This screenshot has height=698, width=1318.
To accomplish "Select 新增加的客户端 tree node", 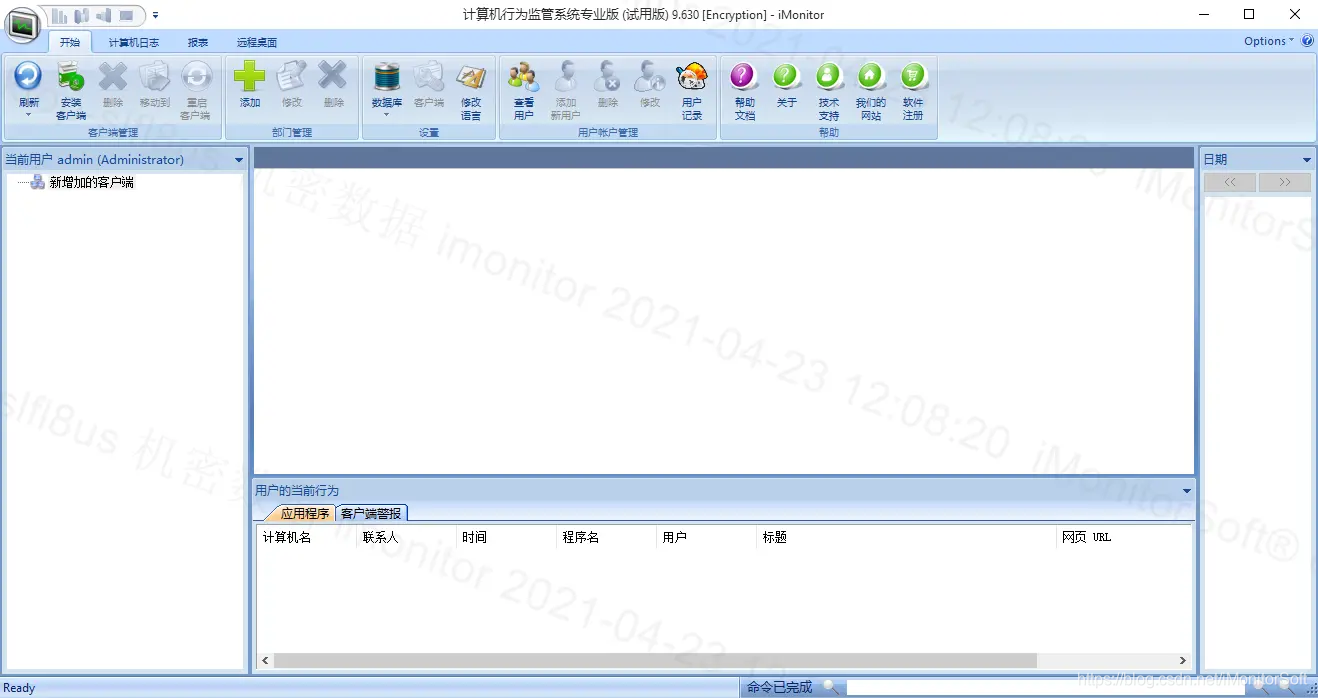I will [91, 182].
